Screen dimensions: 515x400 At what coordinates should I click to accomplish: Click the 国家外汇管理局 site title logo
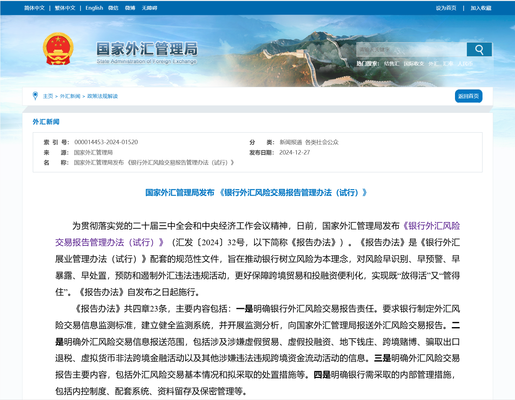pos(147,52)
